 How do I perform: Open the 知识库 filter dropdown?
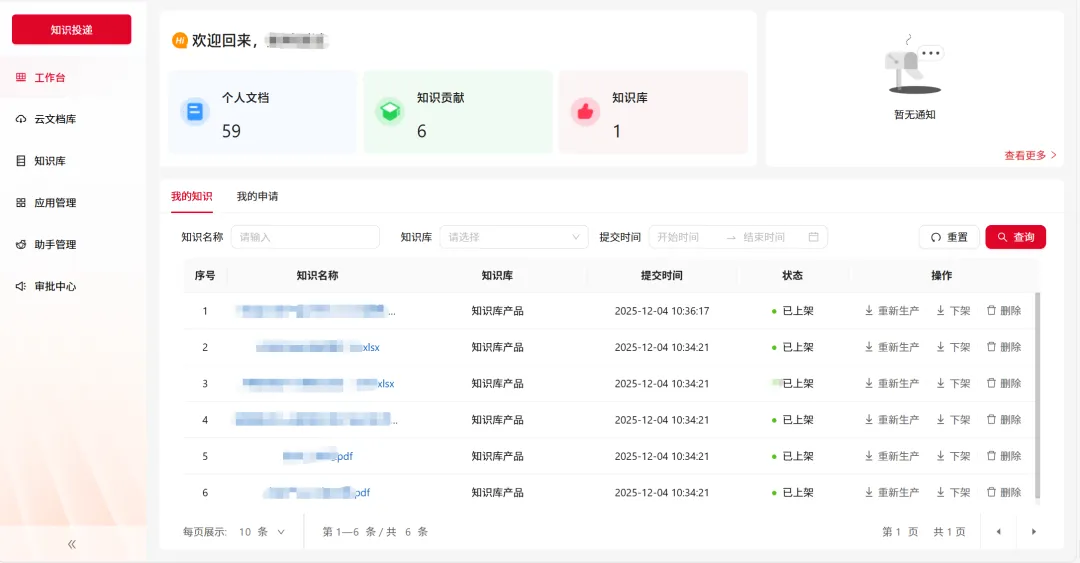(514, 237)
